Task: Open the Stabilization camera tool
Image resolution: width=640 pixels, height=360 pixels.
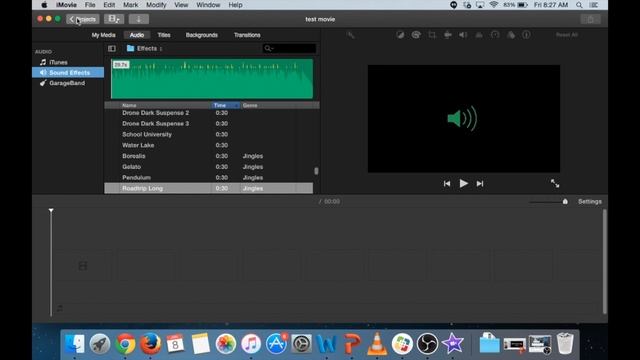Action: pyautogui.click(x=448, y=35)
